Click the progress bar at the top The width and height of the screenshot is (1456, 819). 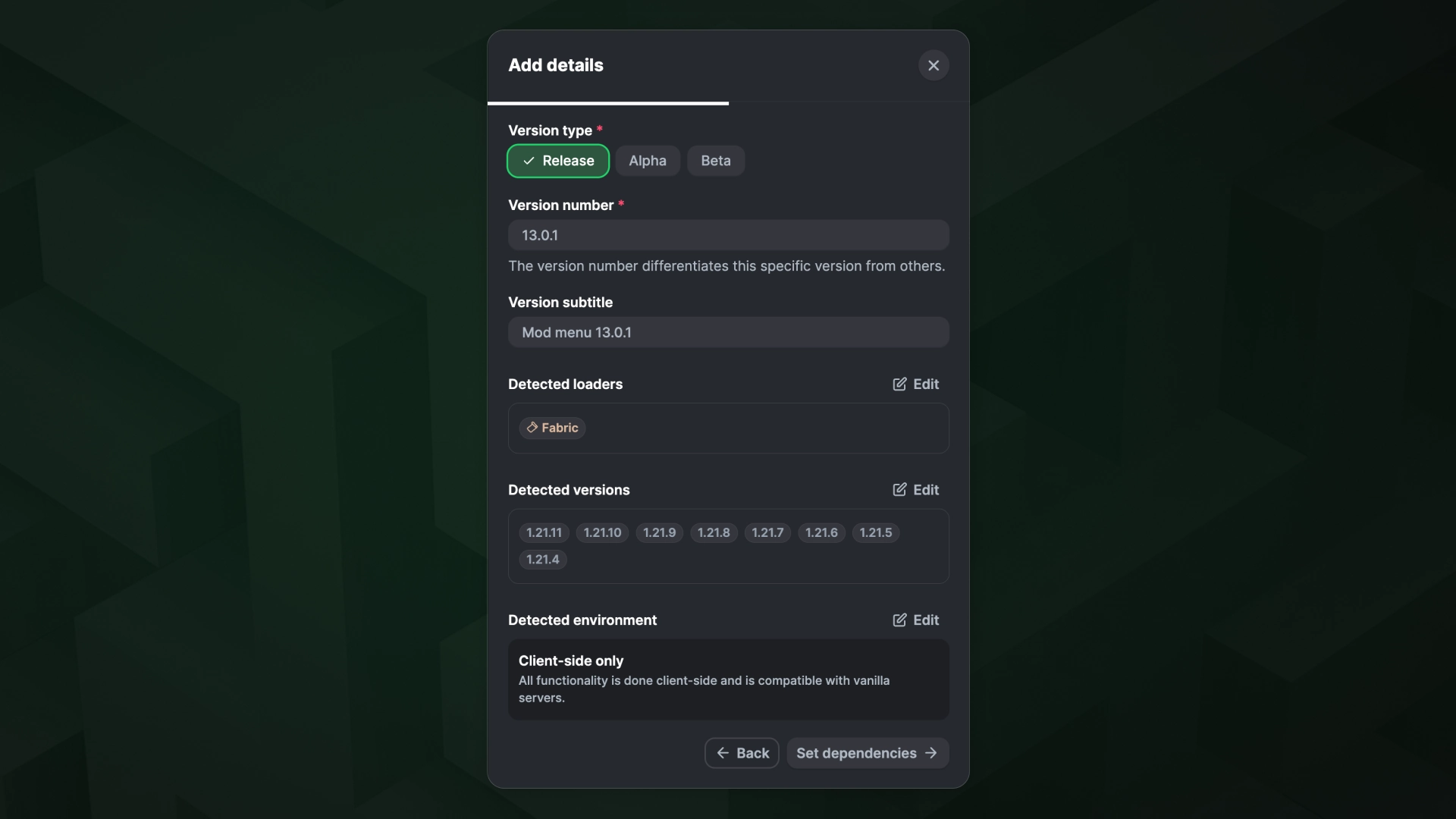point(607,102)
